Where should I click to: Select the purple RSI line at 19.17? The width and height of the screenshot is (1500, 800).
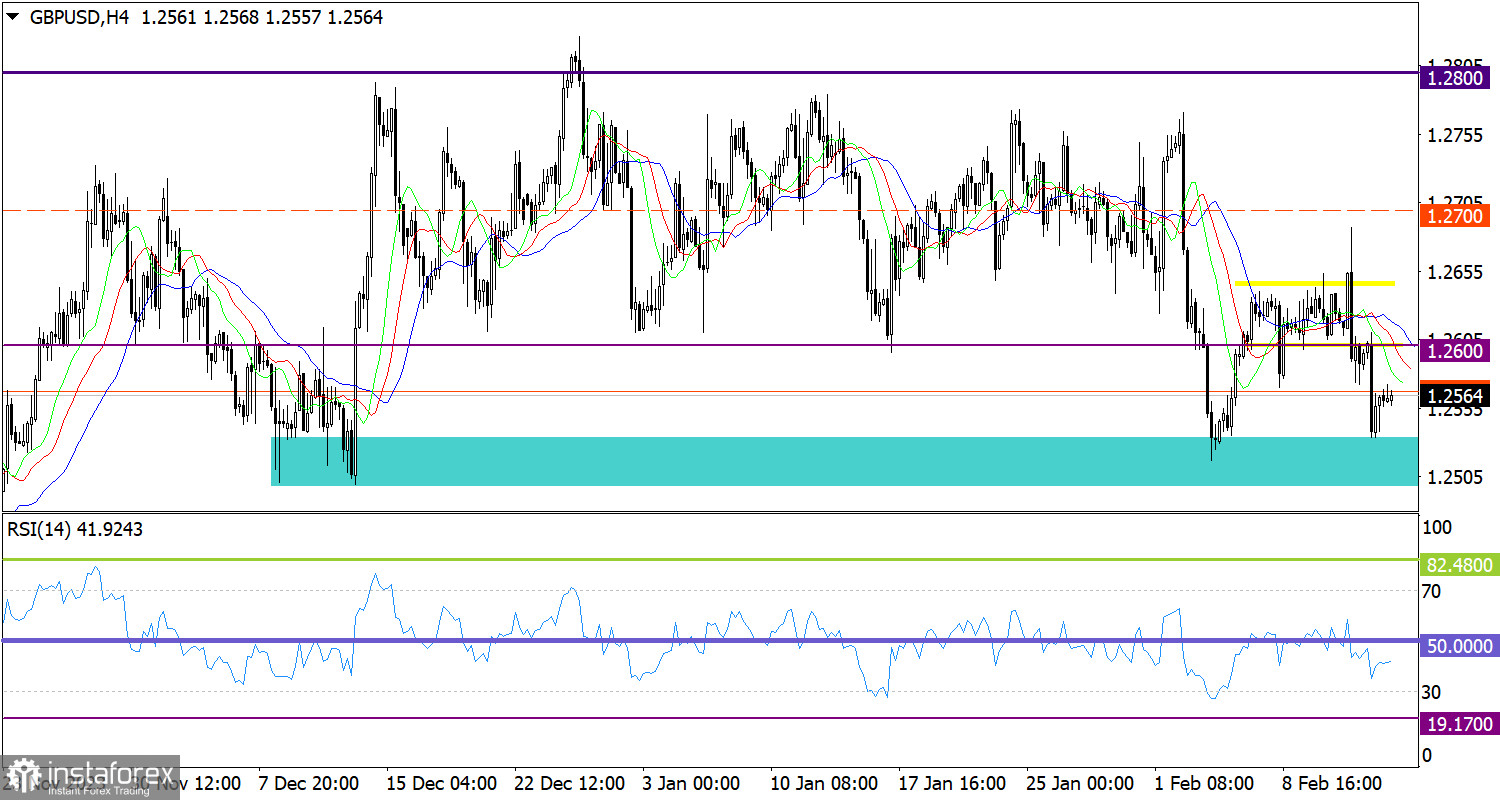click(x=709, y=718)
